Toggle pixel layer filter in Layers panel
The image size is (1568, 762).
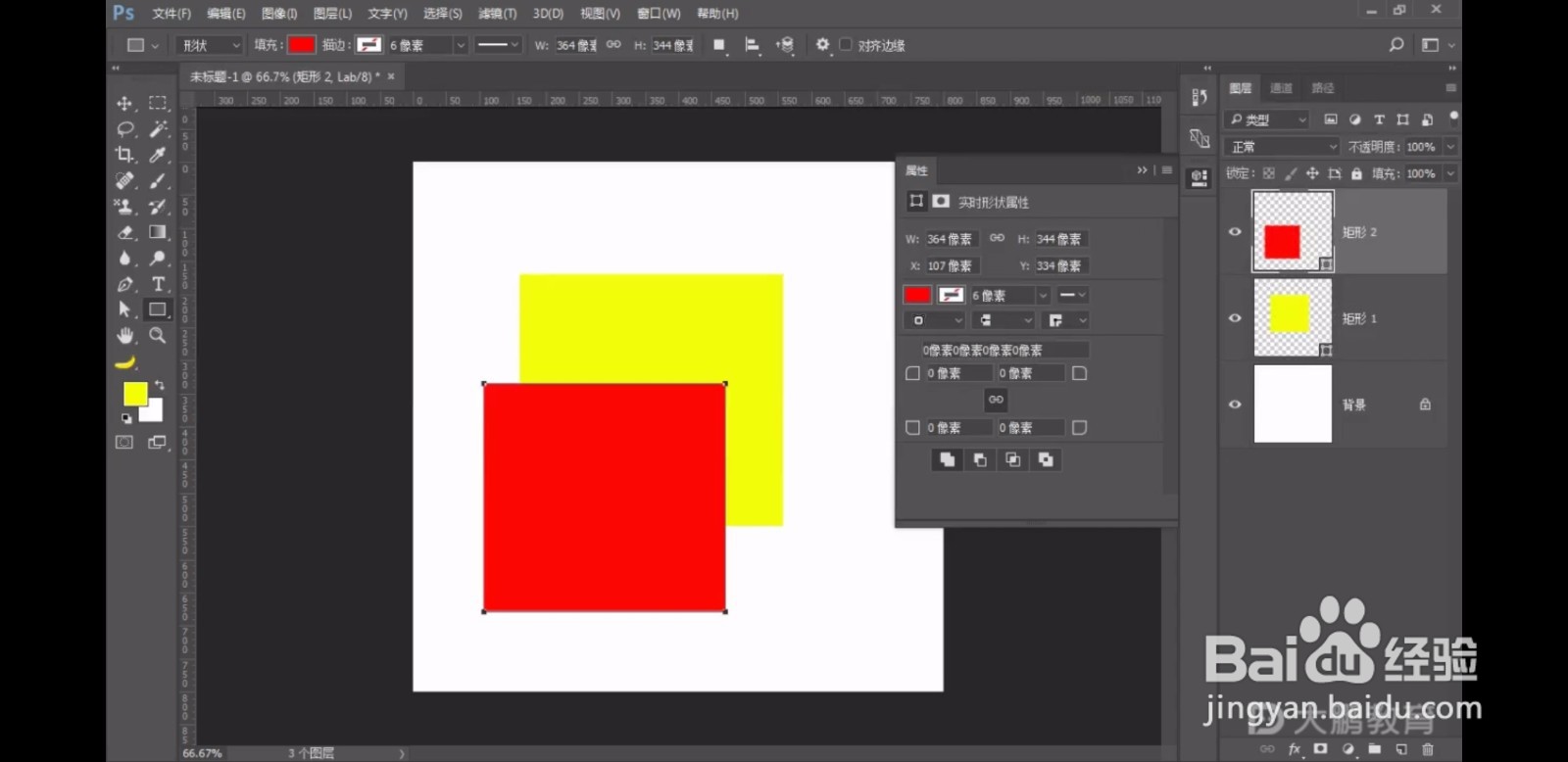tap(1330, 119)
